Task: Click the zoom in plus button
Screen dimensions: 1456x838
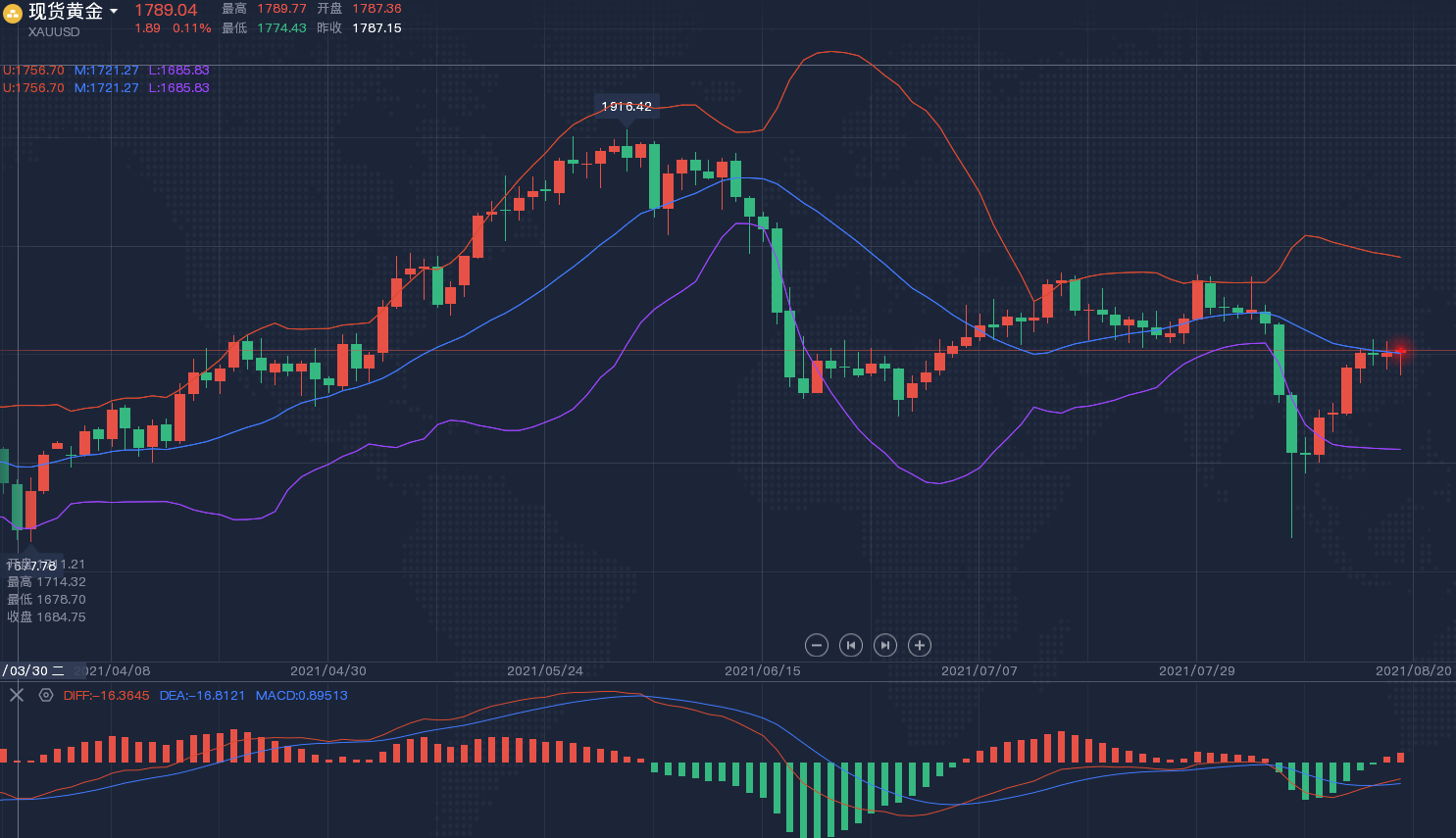Action: [x=919, y=645]
